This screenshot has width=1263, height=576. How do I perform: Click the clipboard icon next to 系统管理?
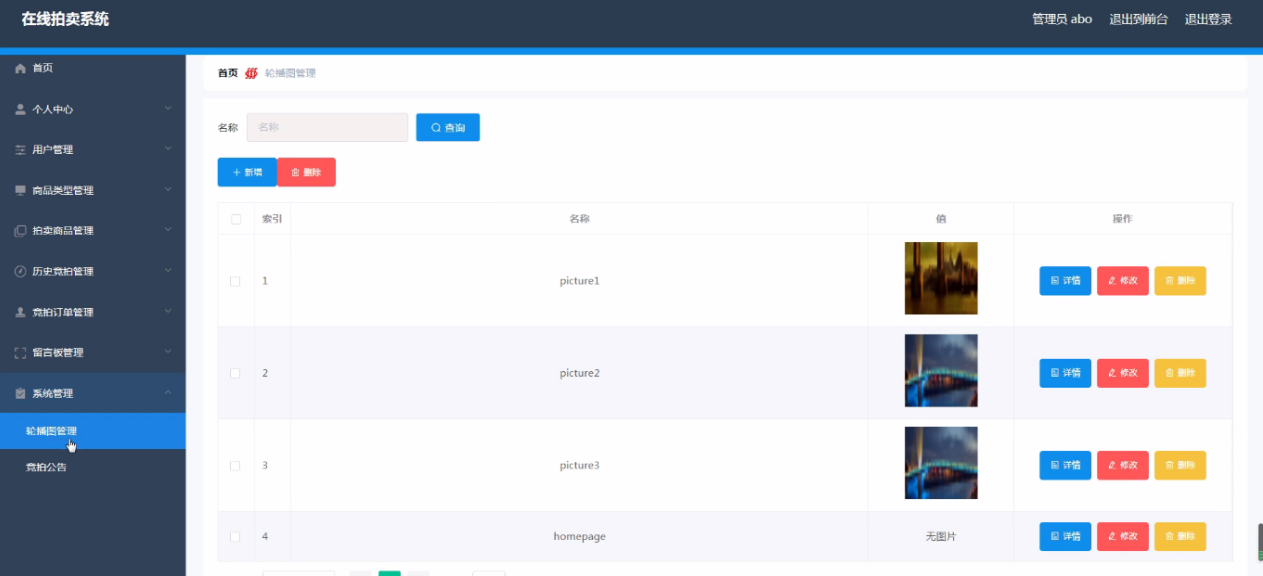(x=20, y=393)
